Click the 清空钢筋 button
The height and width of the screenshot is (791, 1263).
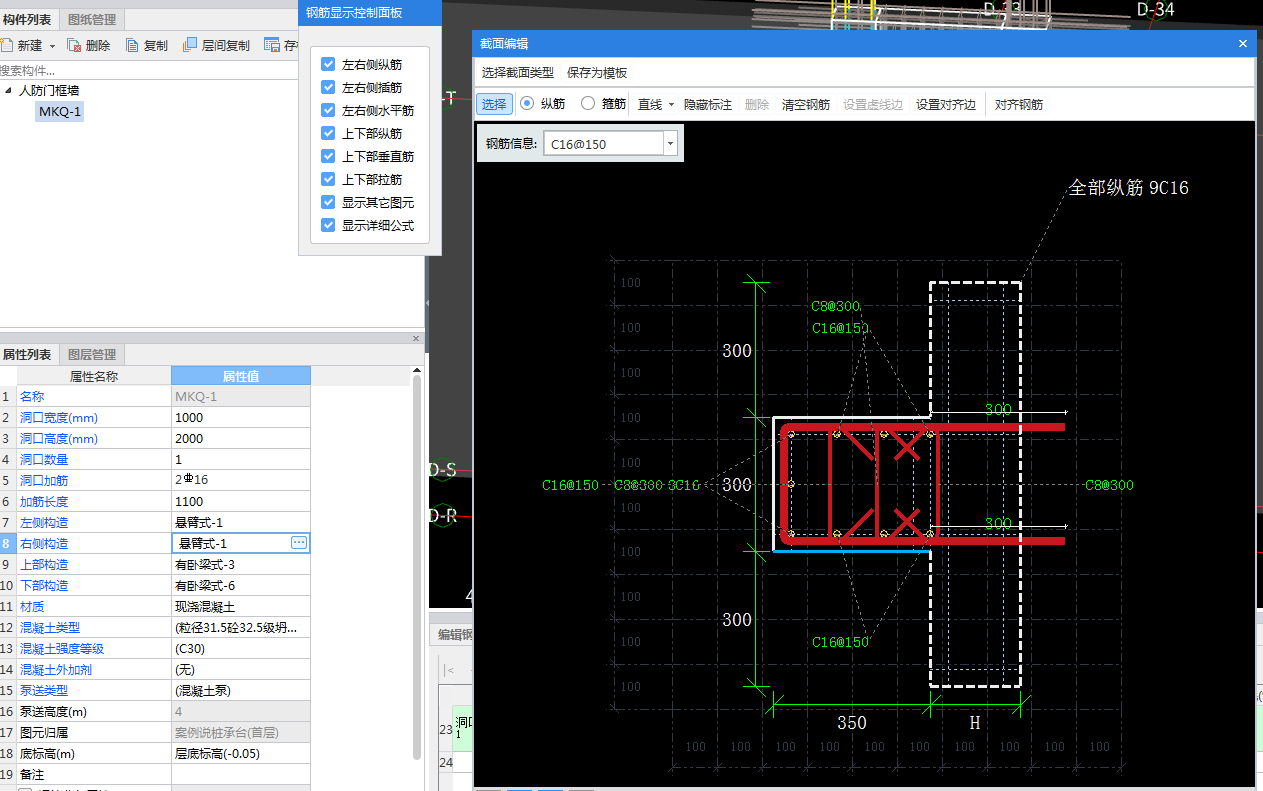pos(806,105)
